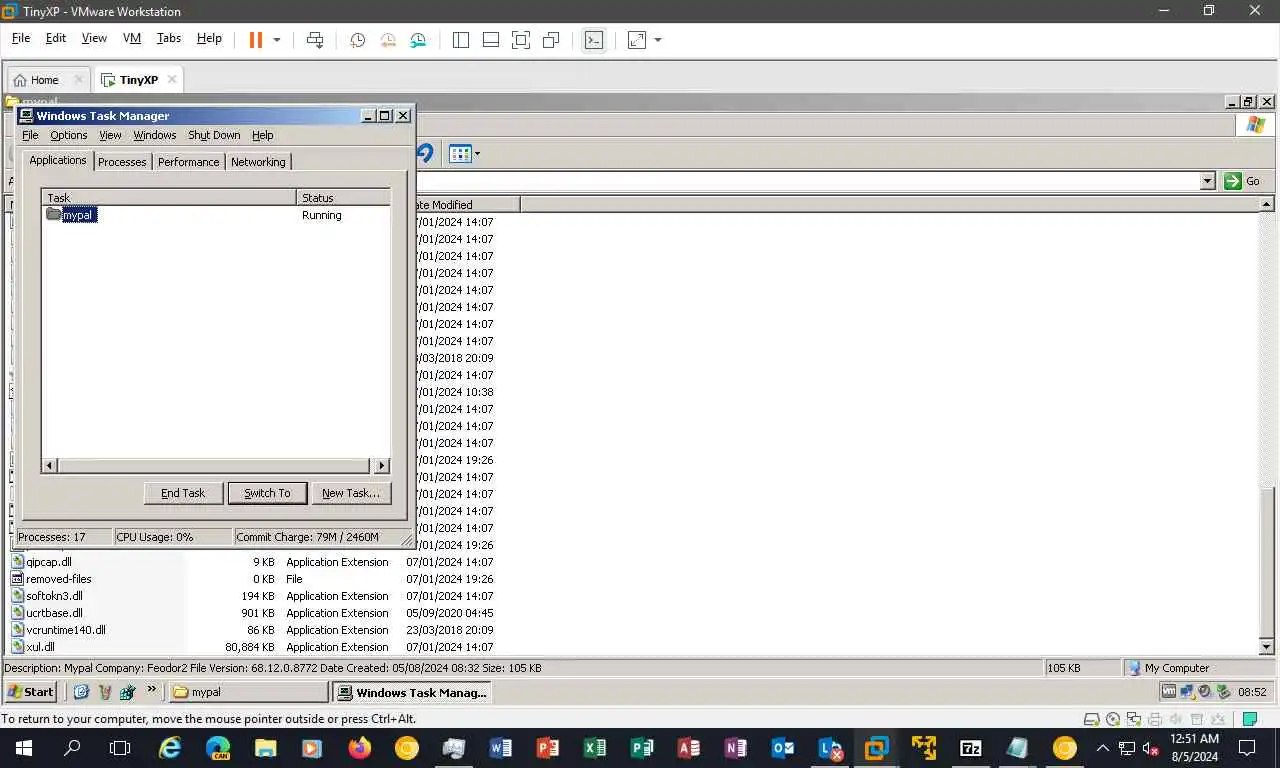This screenshot has width=1280, height=768.
Task: Enter VMware full screen mode icon
Action: click(521, 40)
